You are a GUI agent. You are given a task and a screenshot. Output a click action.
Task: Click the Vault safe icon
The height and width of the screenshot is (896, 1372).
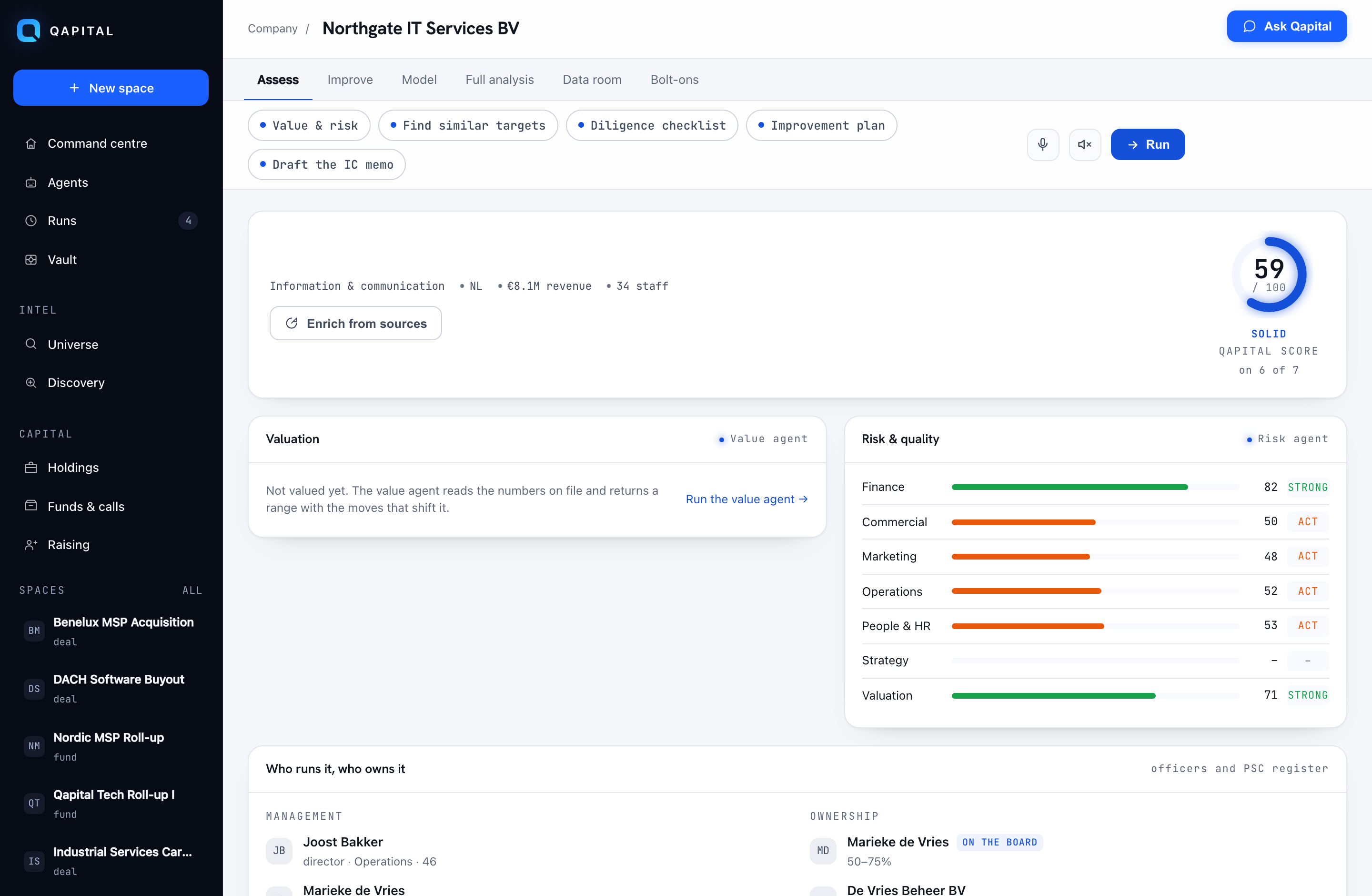31,260
